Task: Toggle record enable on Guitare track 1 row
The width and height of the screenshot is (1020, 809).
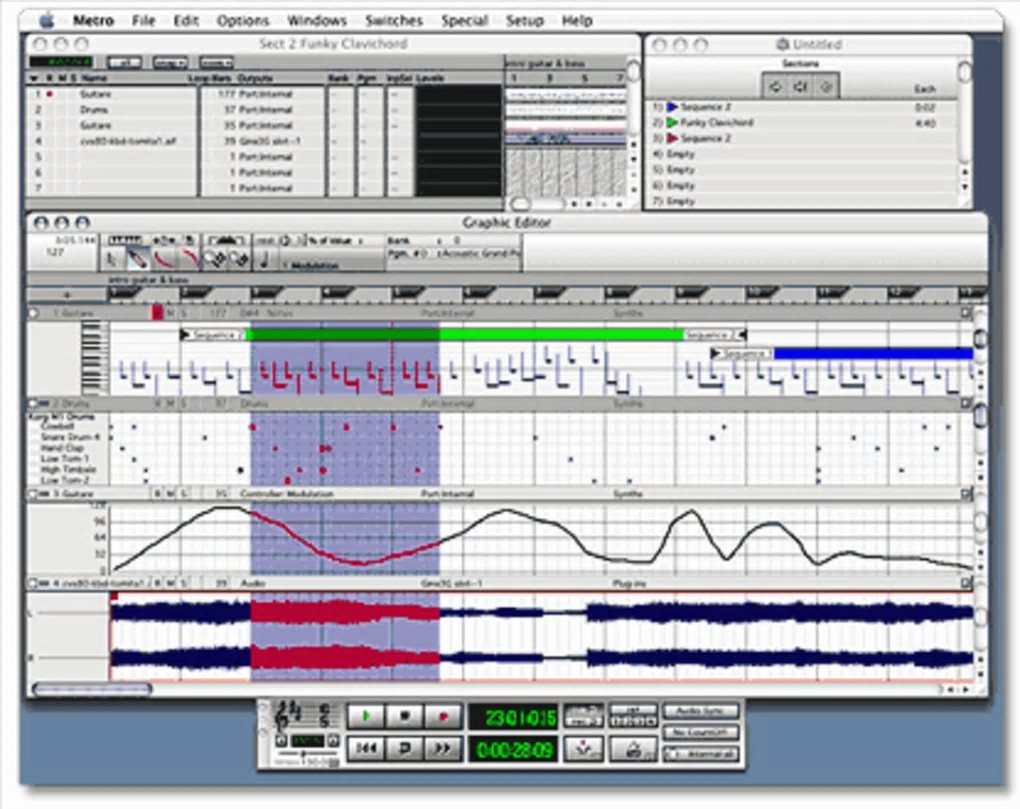Action: [49, 94]
